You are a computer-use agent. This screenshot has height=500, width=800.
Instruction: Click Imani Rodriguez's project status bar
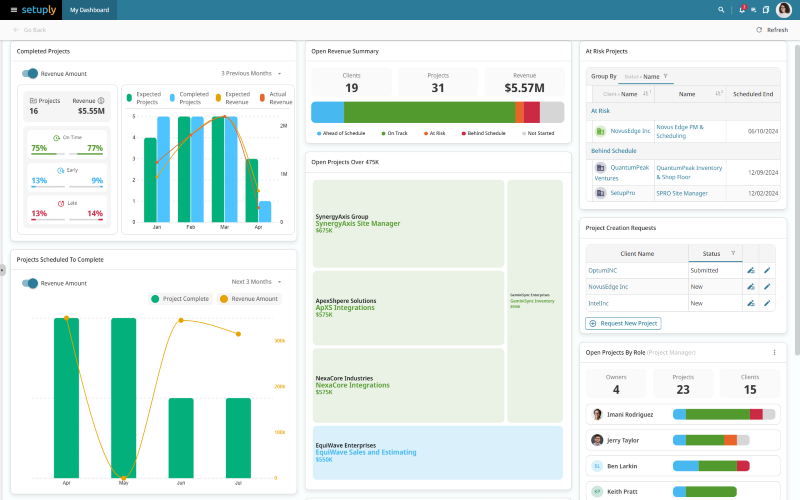pyautogui.click(x=724, y=414)
